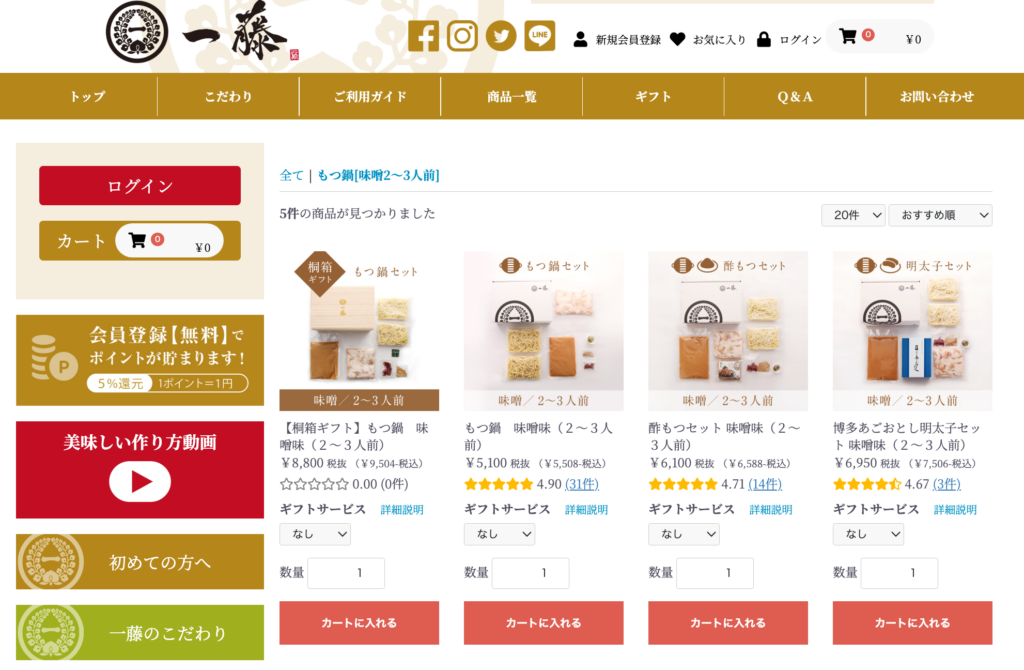Open the Twitter bird icon
This screenshot has height=670, width=1024.
click(501, 36)
